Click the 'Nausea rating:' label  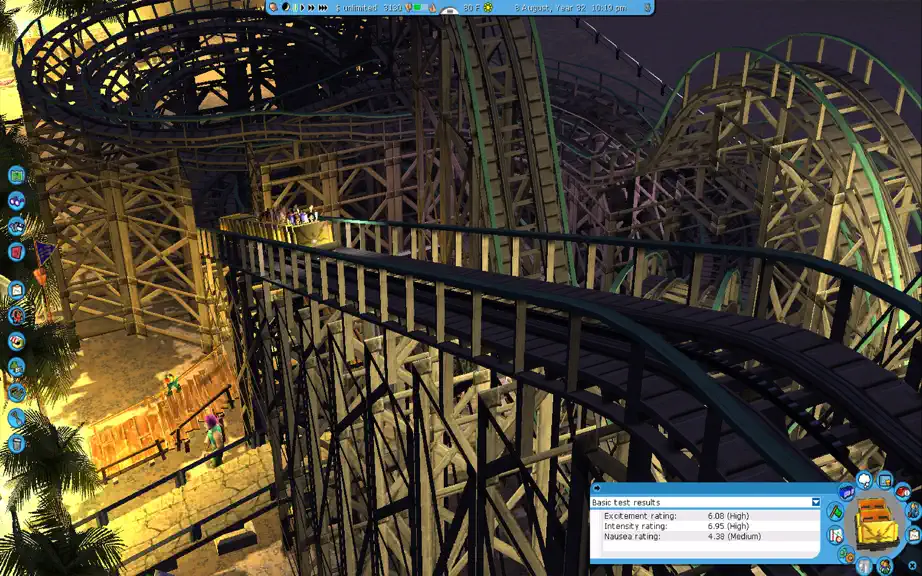(632, 536)
